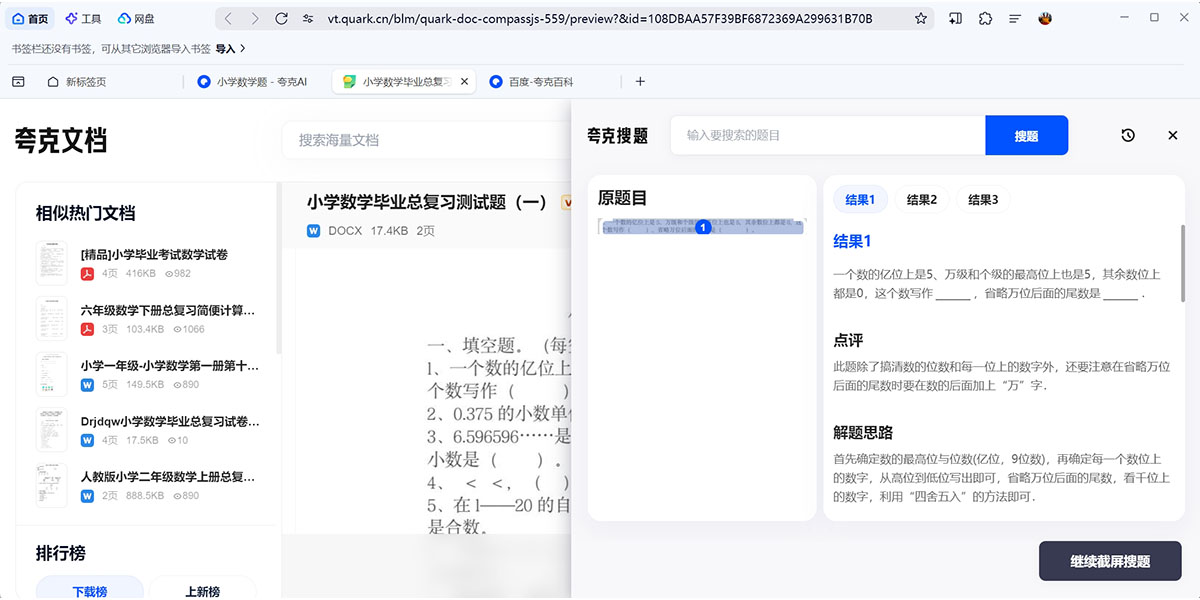Screen dimensions: 1200x600
Task: Open search history clock icon
Action: click(x=1128, y=135)
